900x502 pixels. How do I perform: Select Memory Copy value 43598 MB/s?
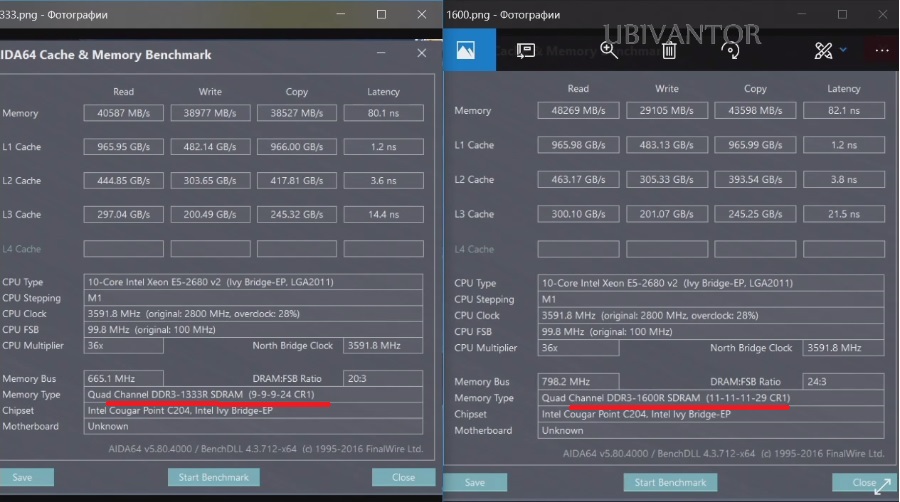coord(755,110)
